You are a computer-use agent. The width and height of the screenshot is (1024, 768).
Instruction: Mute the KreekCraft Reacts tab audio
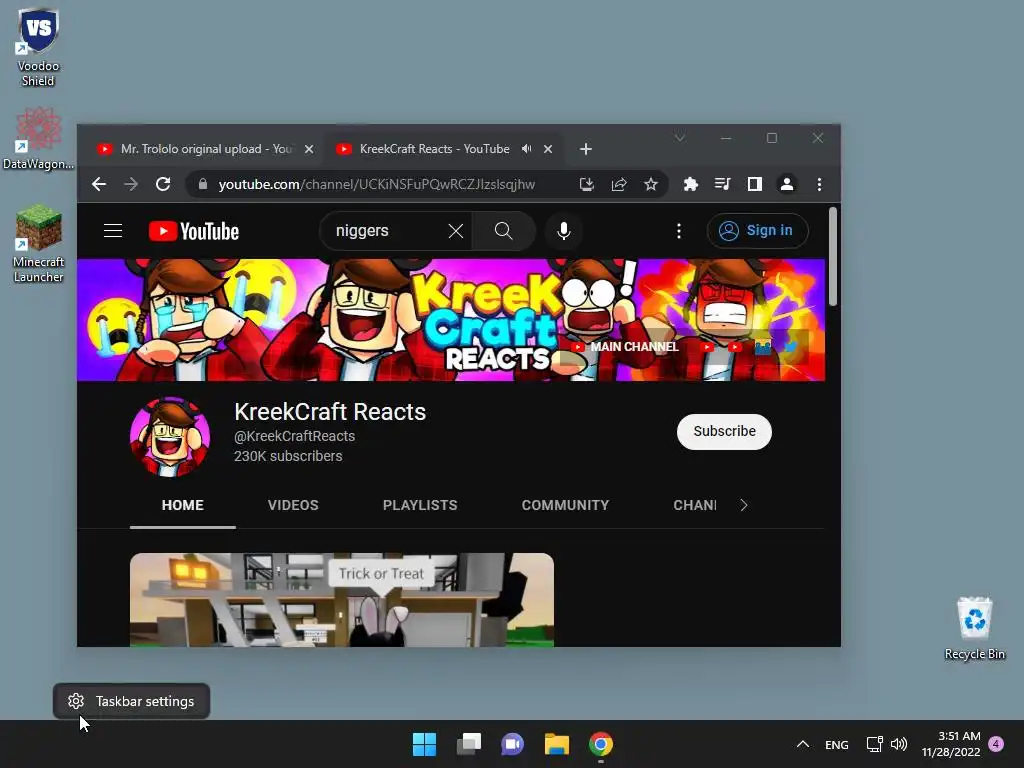(526, 149)
